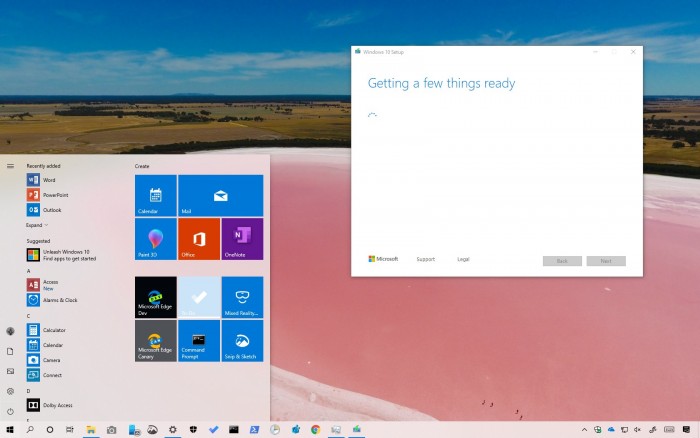This screenshot has height=438, width=700.
Task: Click the Back button in Setup window
Action: tap(562, 261)
